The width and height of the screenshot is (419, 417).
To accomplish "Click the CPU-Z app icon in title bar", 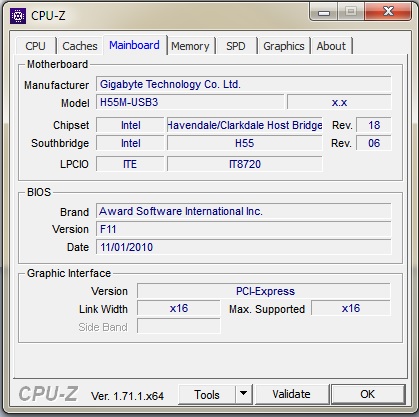I will pyautogui.click(x=18, y=15).
